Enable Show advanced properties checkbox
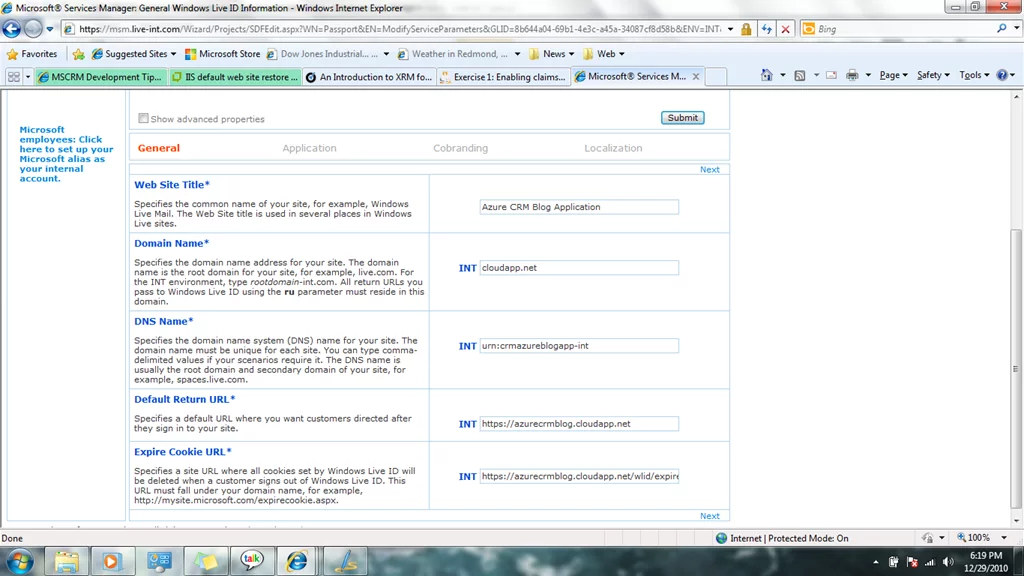The width and height of the screenshot is (1024, 576). (143, 118)
